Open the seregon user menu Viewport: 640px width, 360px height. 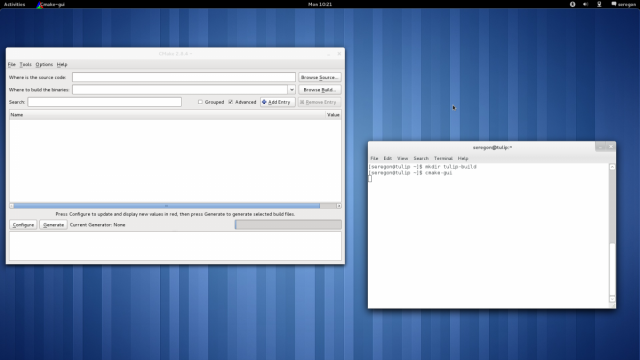coord(623,4)
